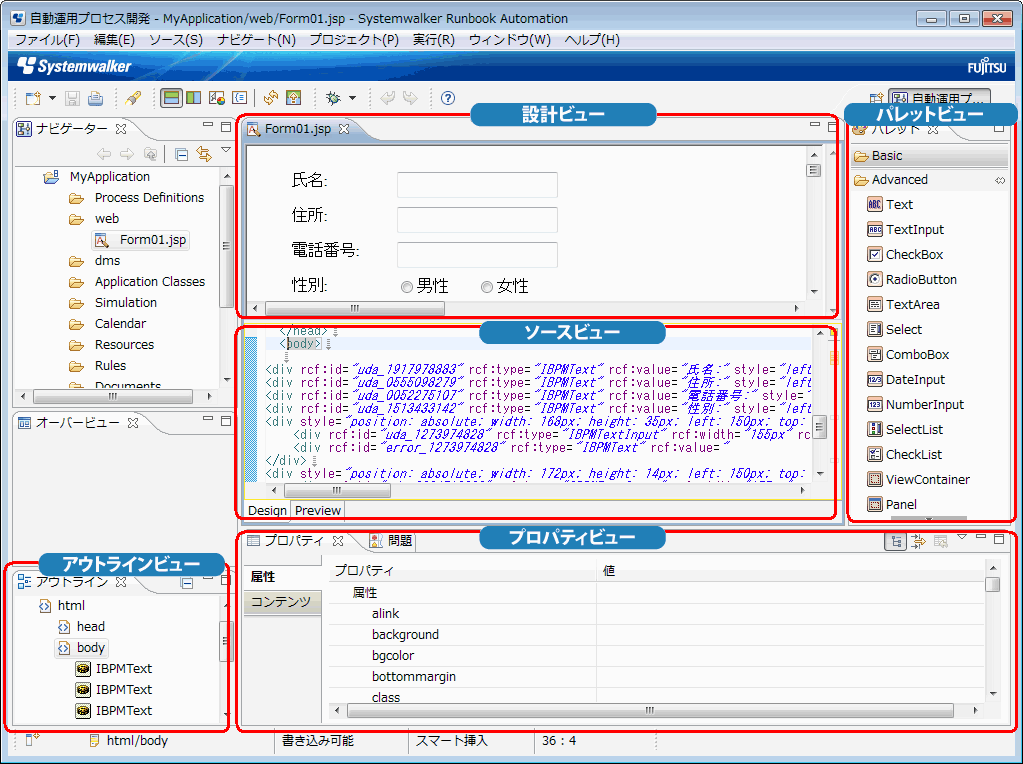Select the 属性 properties side tab
Screen dimensions: 1023x764
click(282, 577)
